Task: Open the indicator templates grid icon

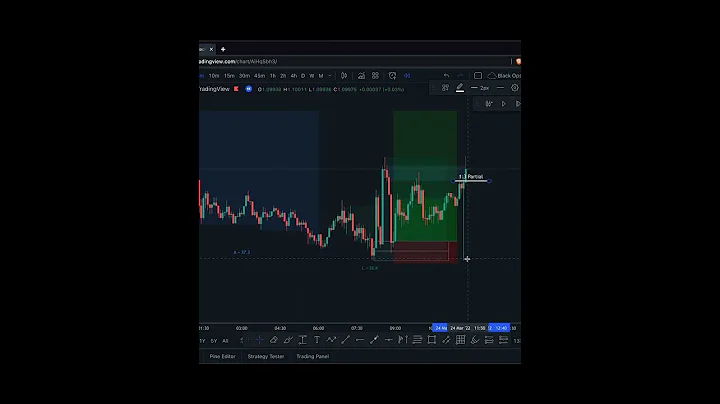Action: [375, 76]
